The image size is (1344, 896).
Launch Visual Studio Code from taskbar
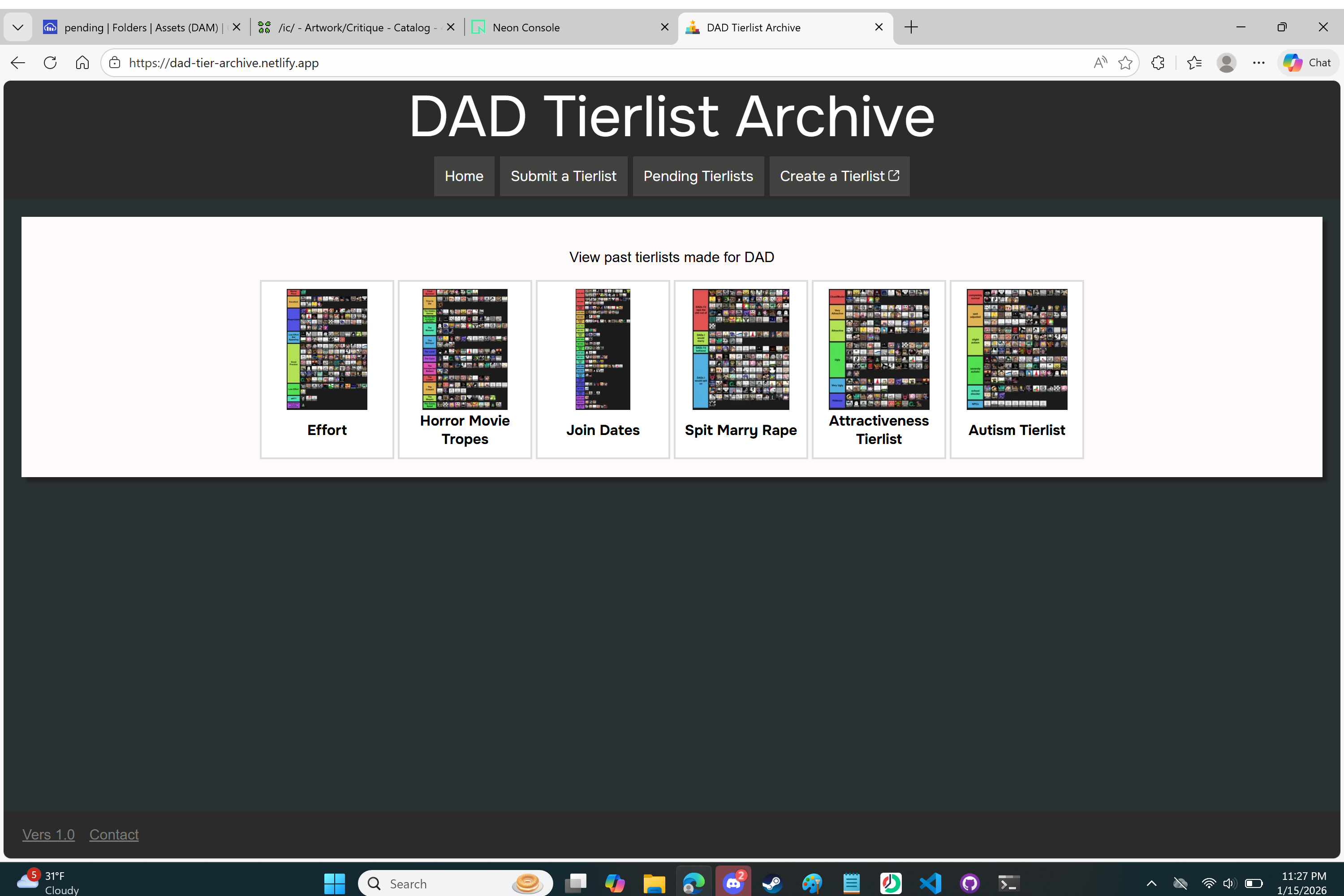click(x=930, y=883)
